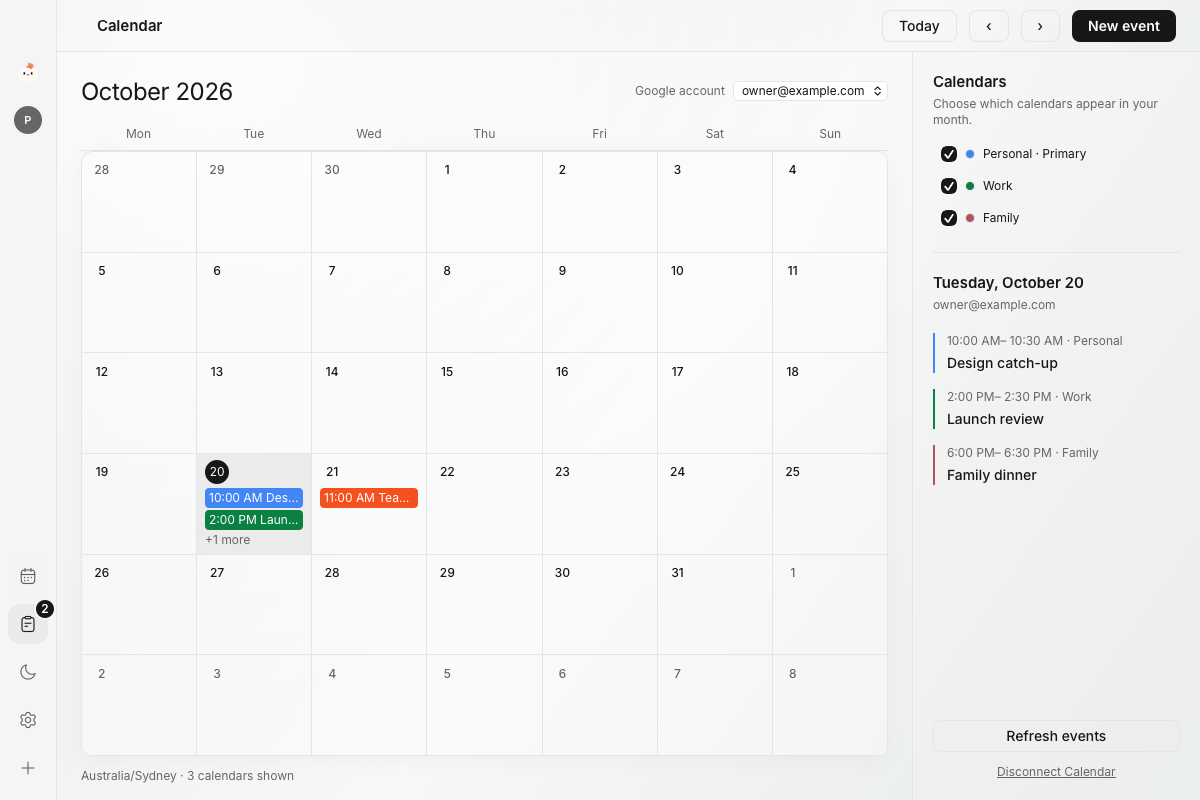Click the red Family color dot
Screen dimensions: 1200x800
click(970, 218)
